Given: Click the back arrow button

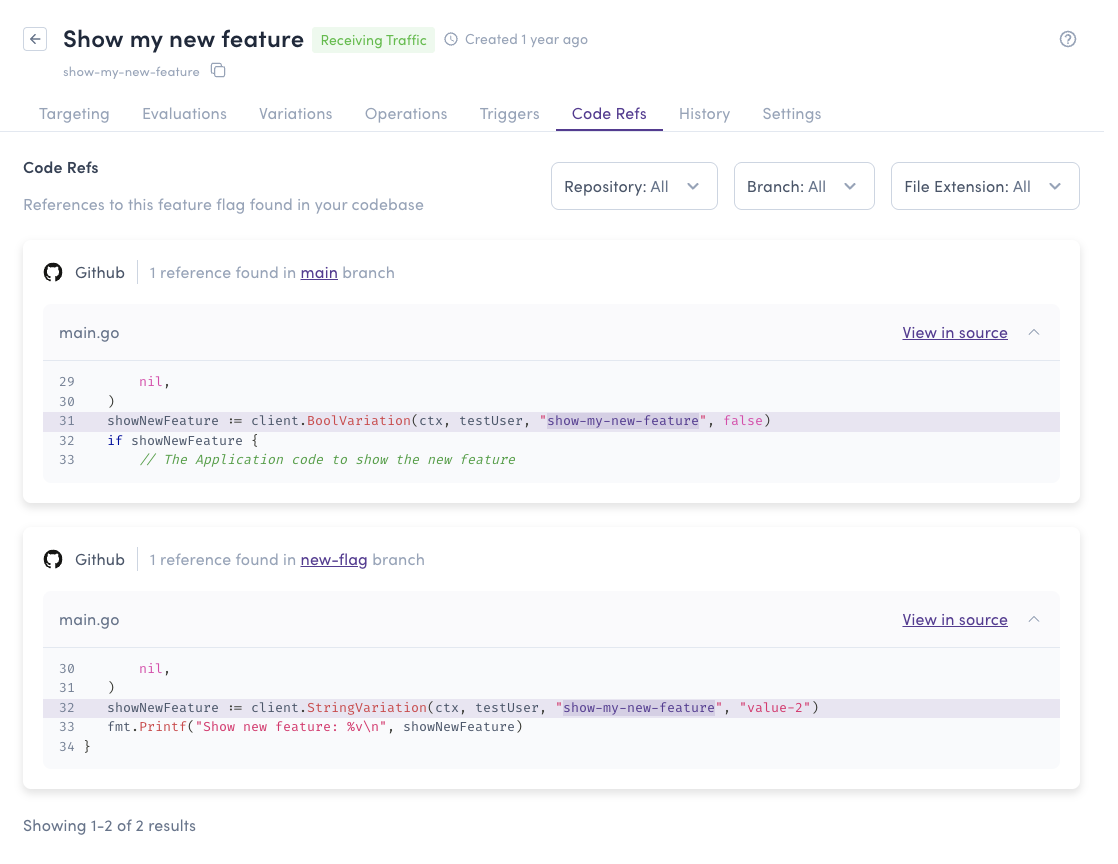Looking at the screenshot, I should pos(35,39).
